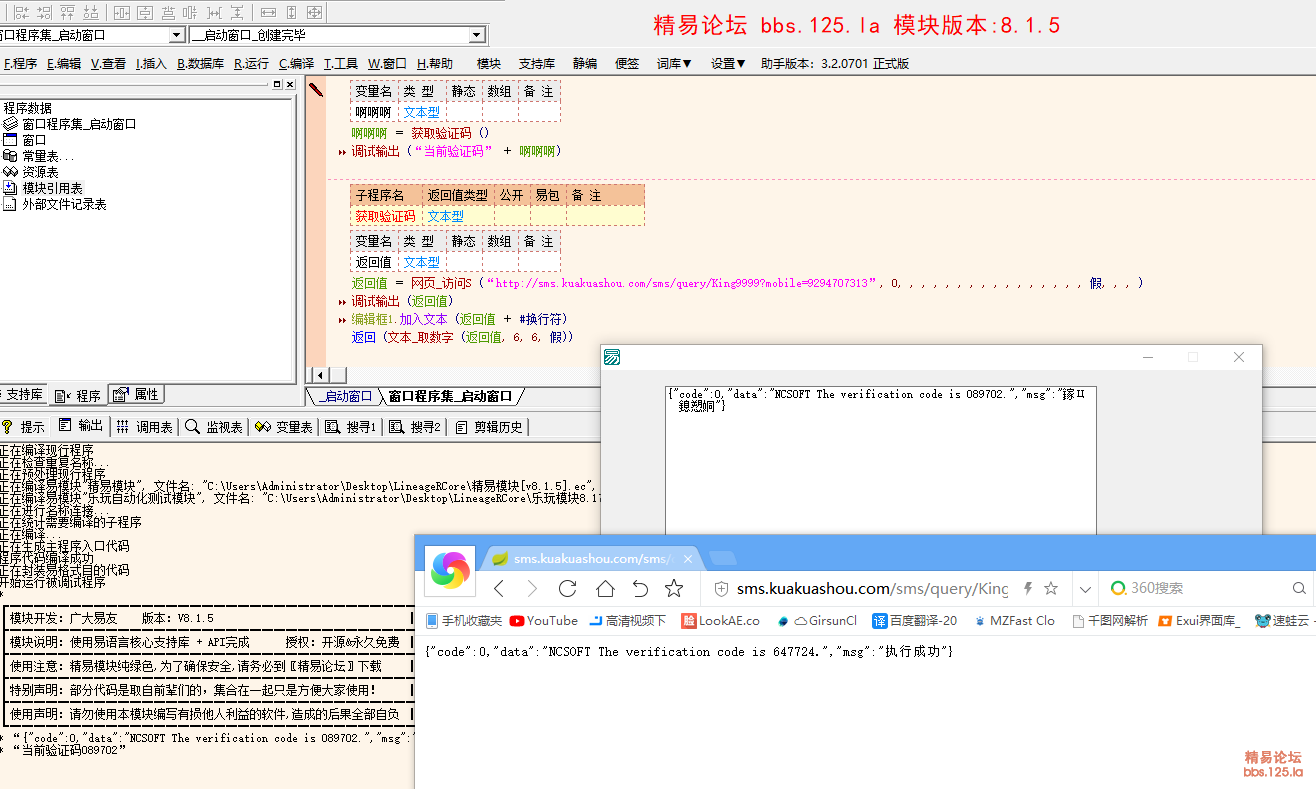Go back using the browser back arrow
Image resolution: width=1316 pixels, height=789 pixels.
coord(499,589)
